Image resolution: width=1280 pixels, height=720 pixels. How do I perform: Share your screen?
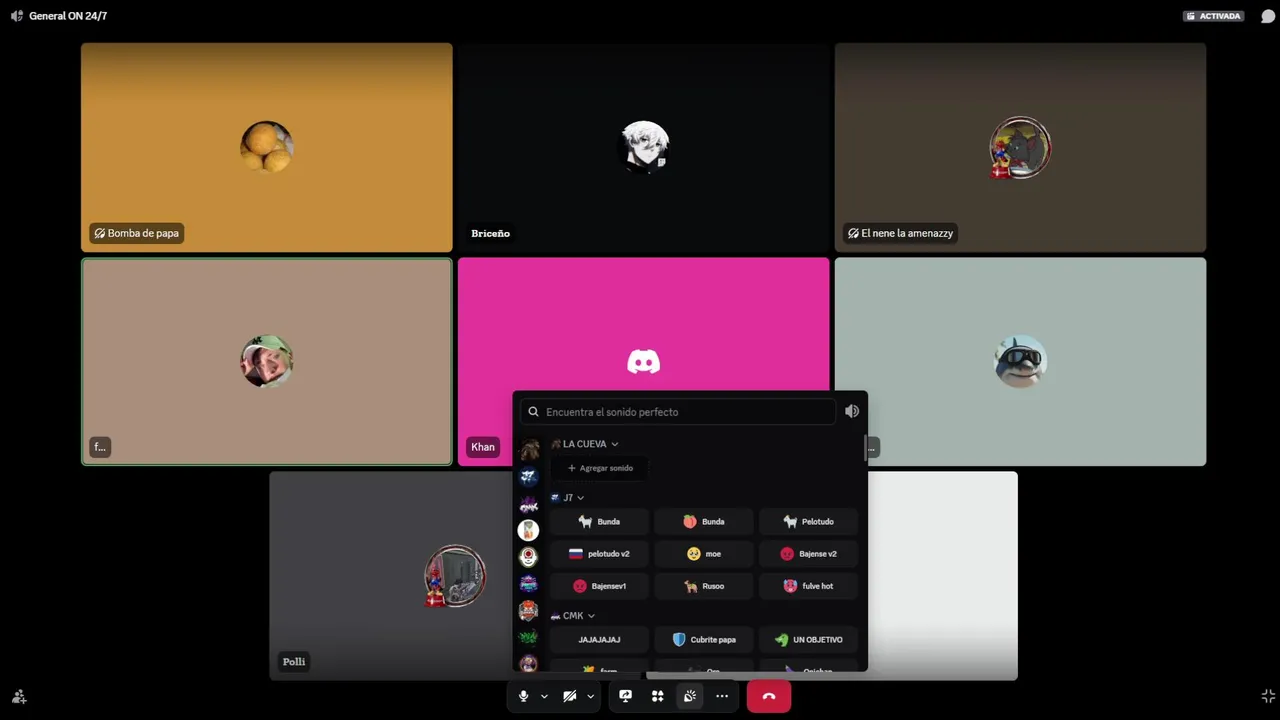pyautogui.click(x=626, y=696)
